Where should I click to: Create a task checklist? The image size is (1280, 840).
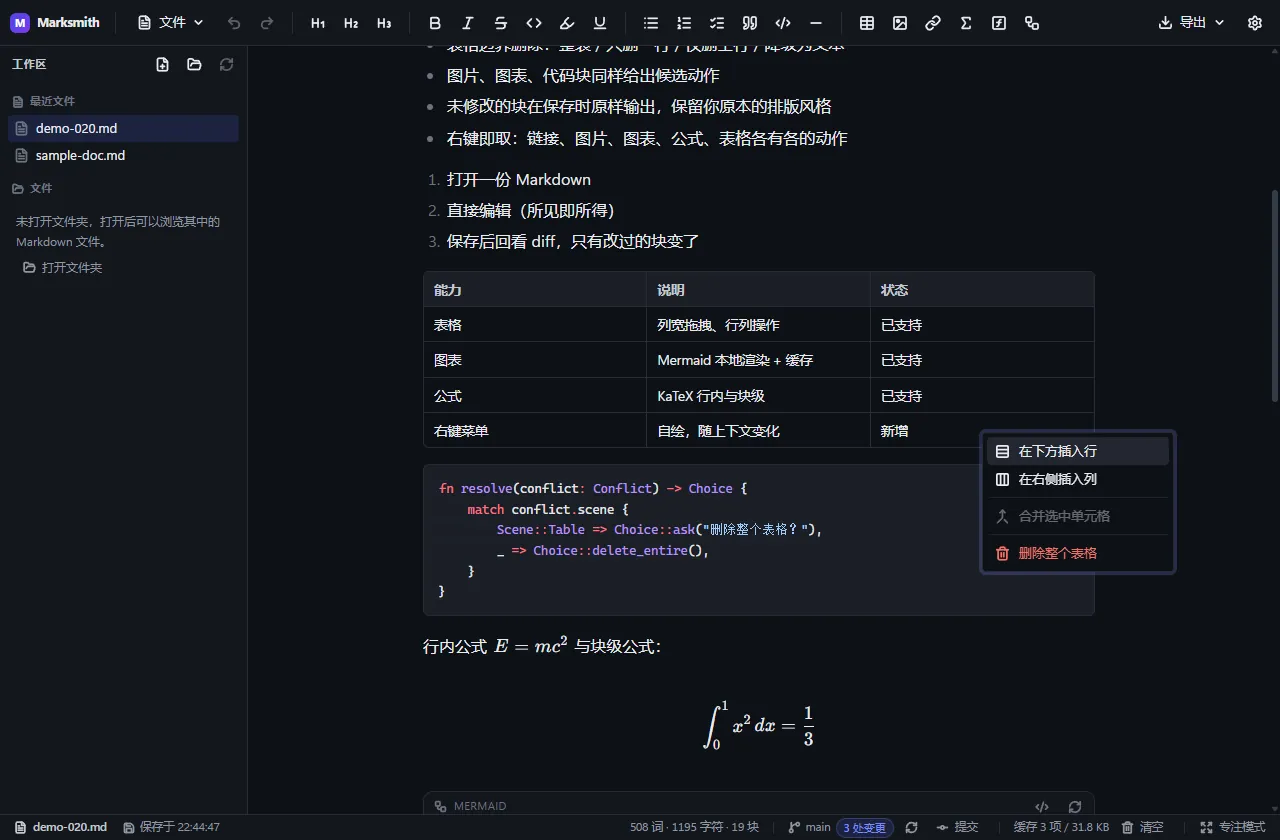(717, 23)
